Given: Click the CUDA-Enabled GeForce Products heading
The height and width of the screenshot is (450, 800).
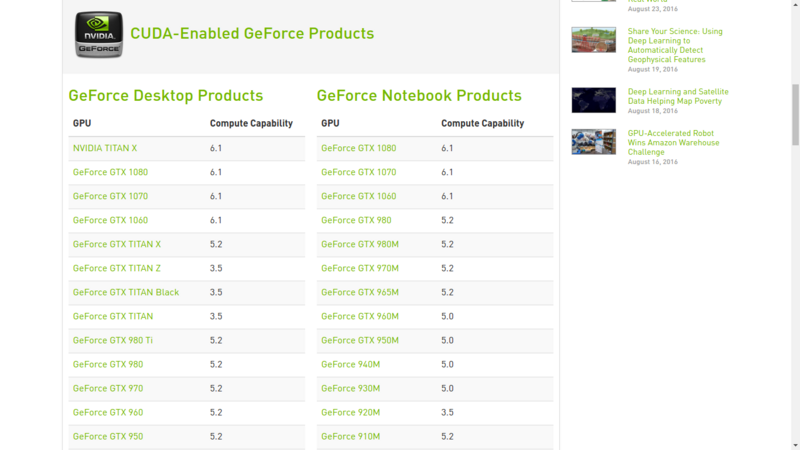Looking at the screenshot, I should coord(252,34).
